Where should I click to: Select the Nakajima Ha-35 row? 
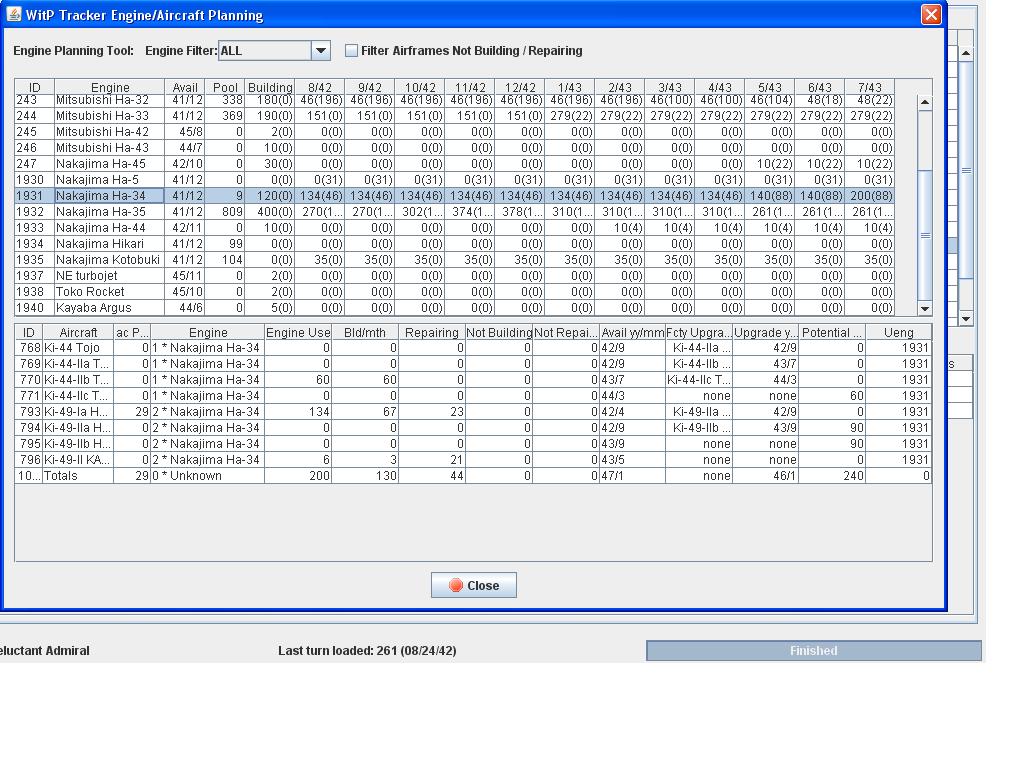pyautogui.click(x=455, y=212)
